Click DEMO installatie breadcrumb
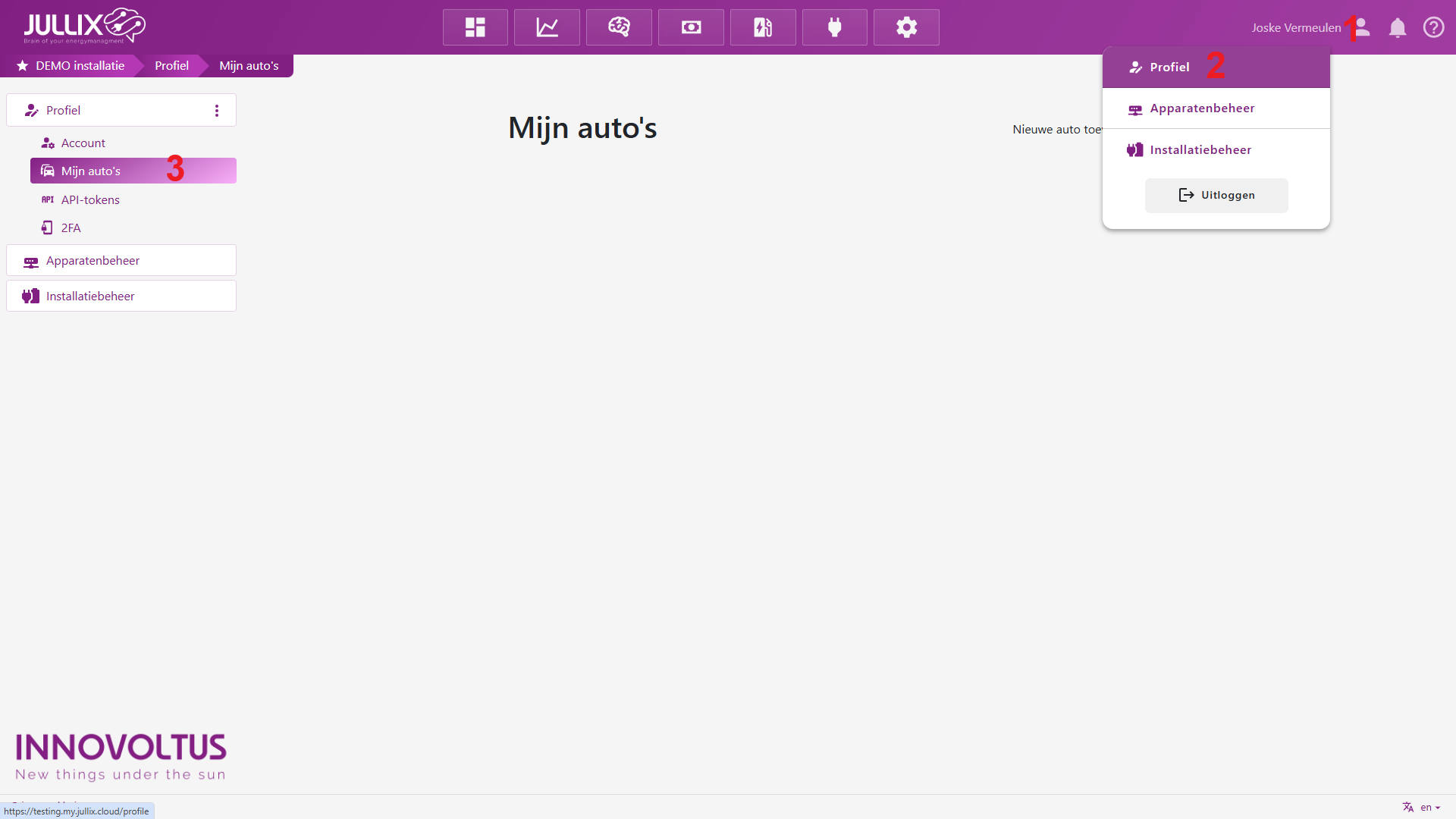This screenshot has width=1456, height=819. 80,66
